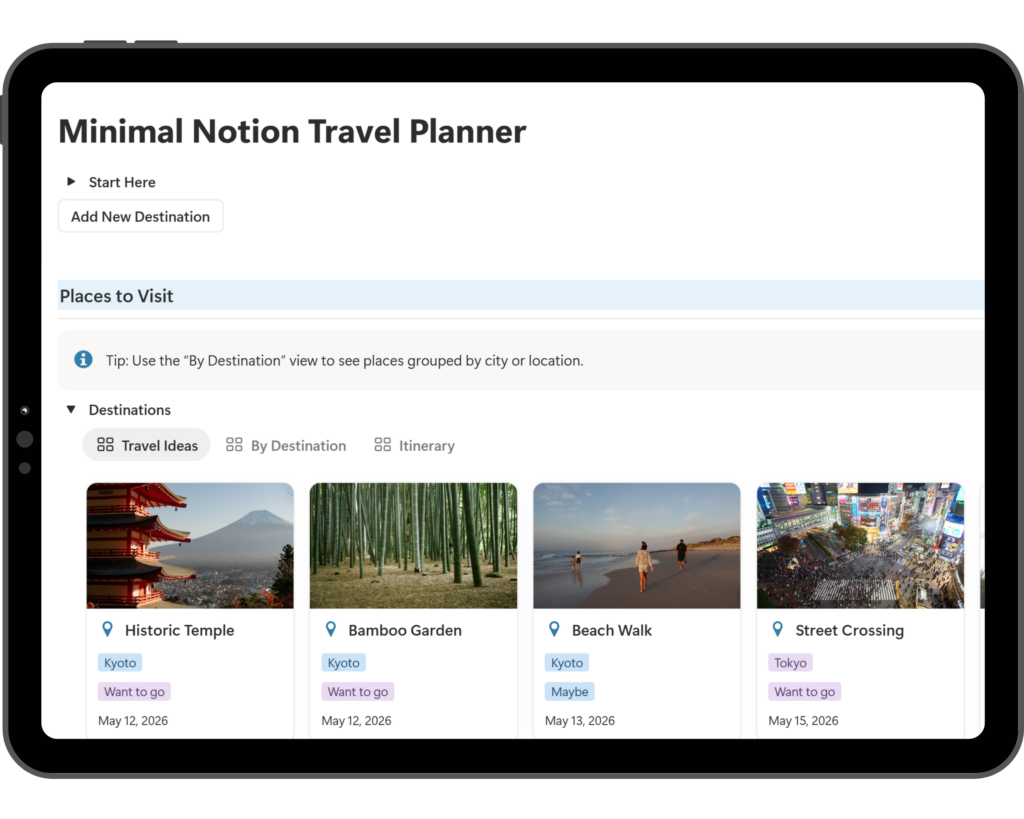The image size is (1024, 819).
Task: Click the gallery icon beside By Destination
Action: point(234,444)
